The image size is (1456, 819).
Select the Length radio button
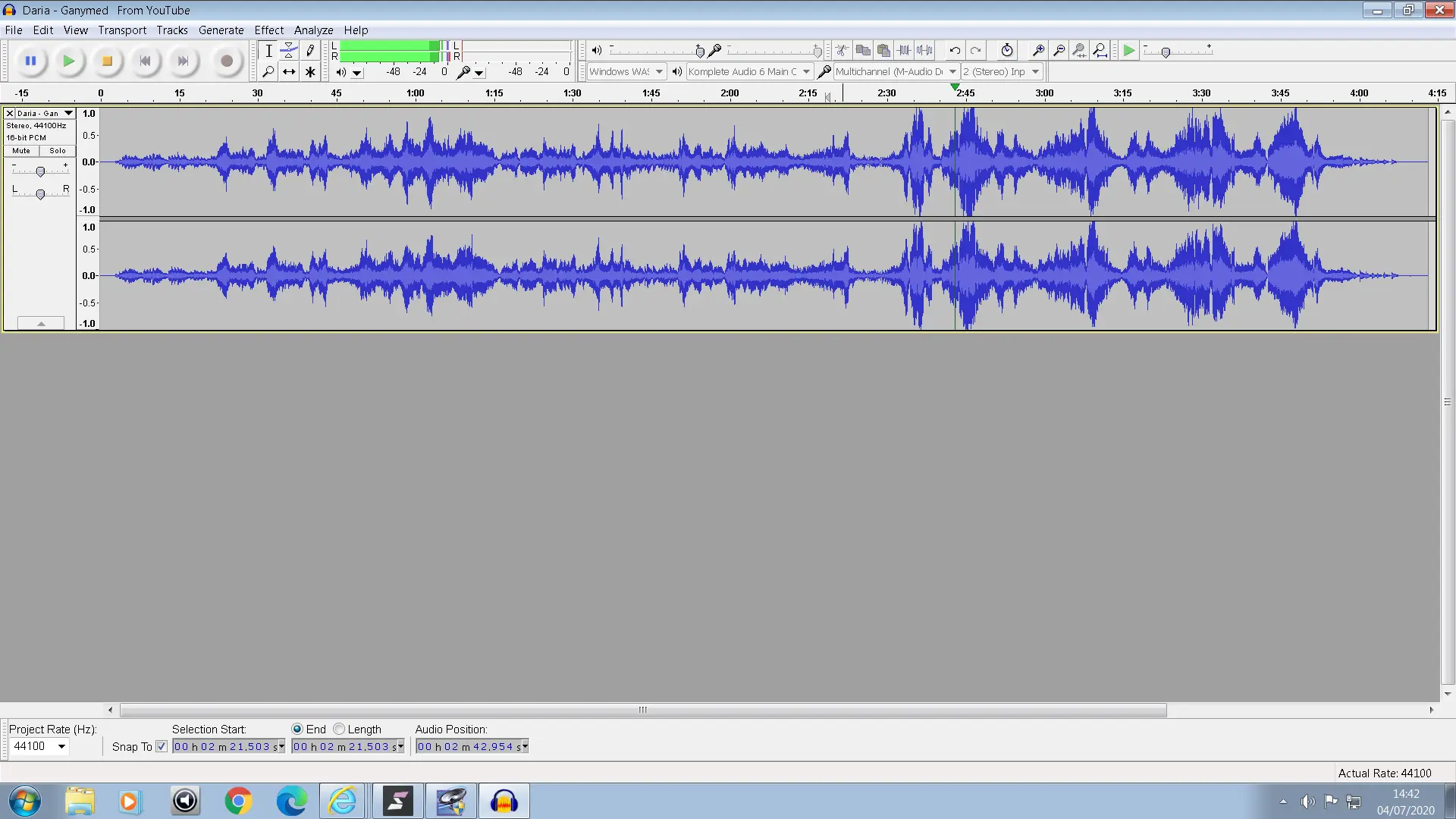coord(339,730)
